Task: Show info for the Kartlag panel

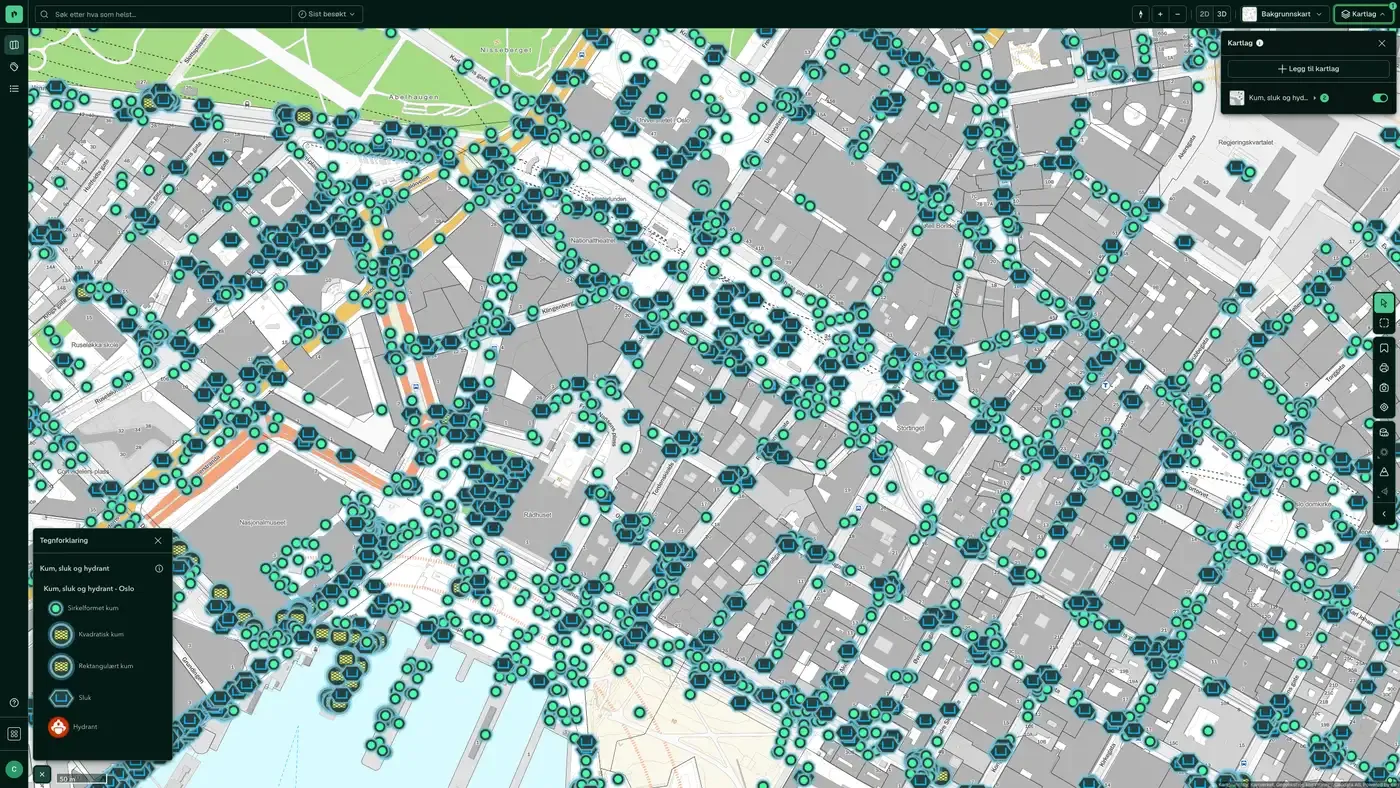Action: tap(1259, 43)
